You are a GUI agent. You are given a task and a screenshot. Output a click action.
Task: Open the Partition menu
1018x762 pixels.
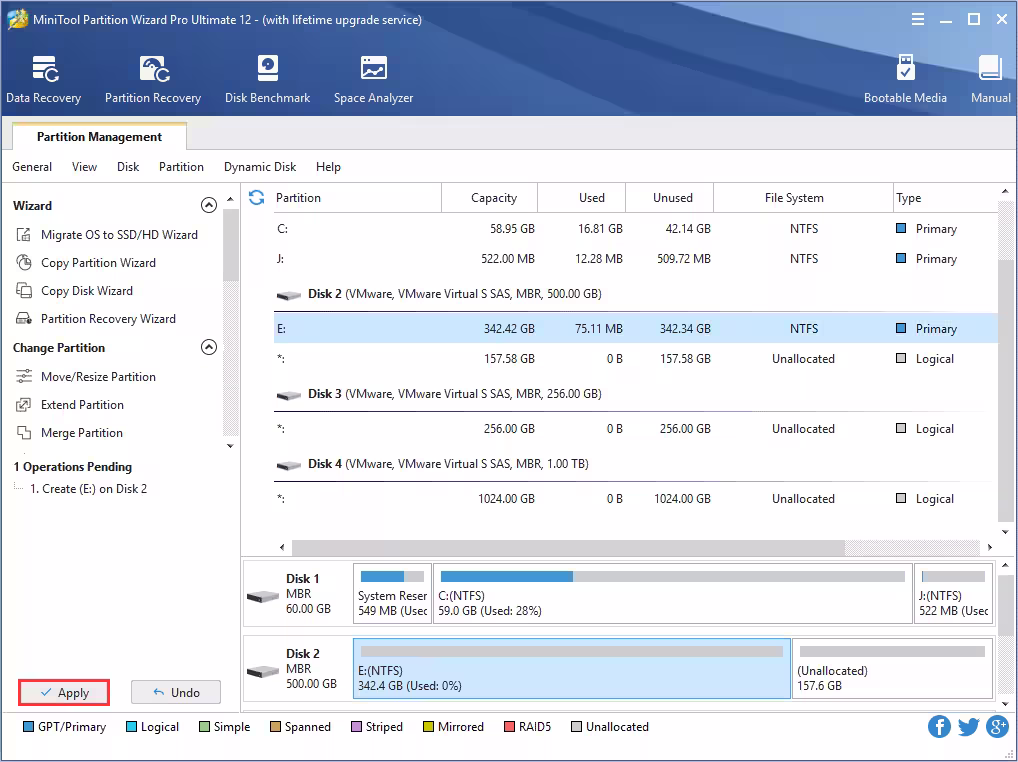(181, 167)
